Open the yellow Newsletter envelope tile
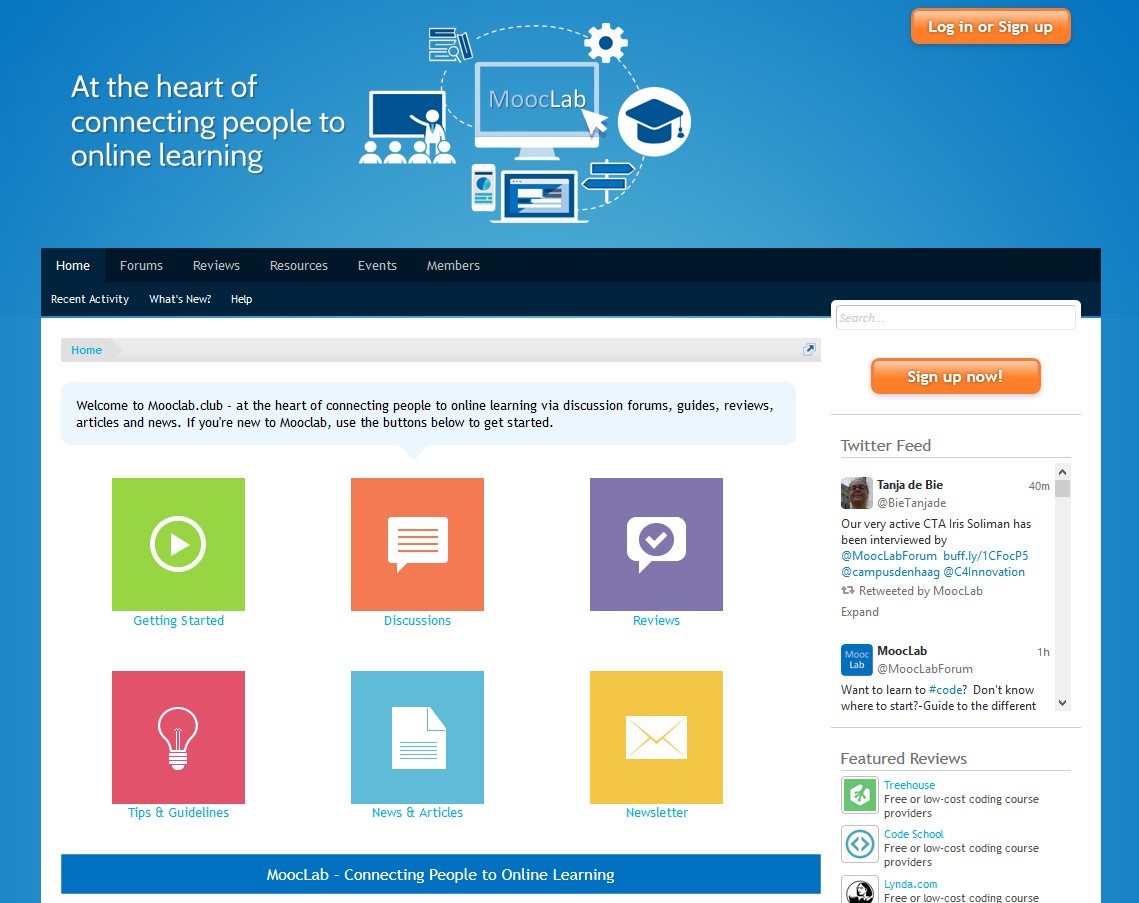 point(656,737)
